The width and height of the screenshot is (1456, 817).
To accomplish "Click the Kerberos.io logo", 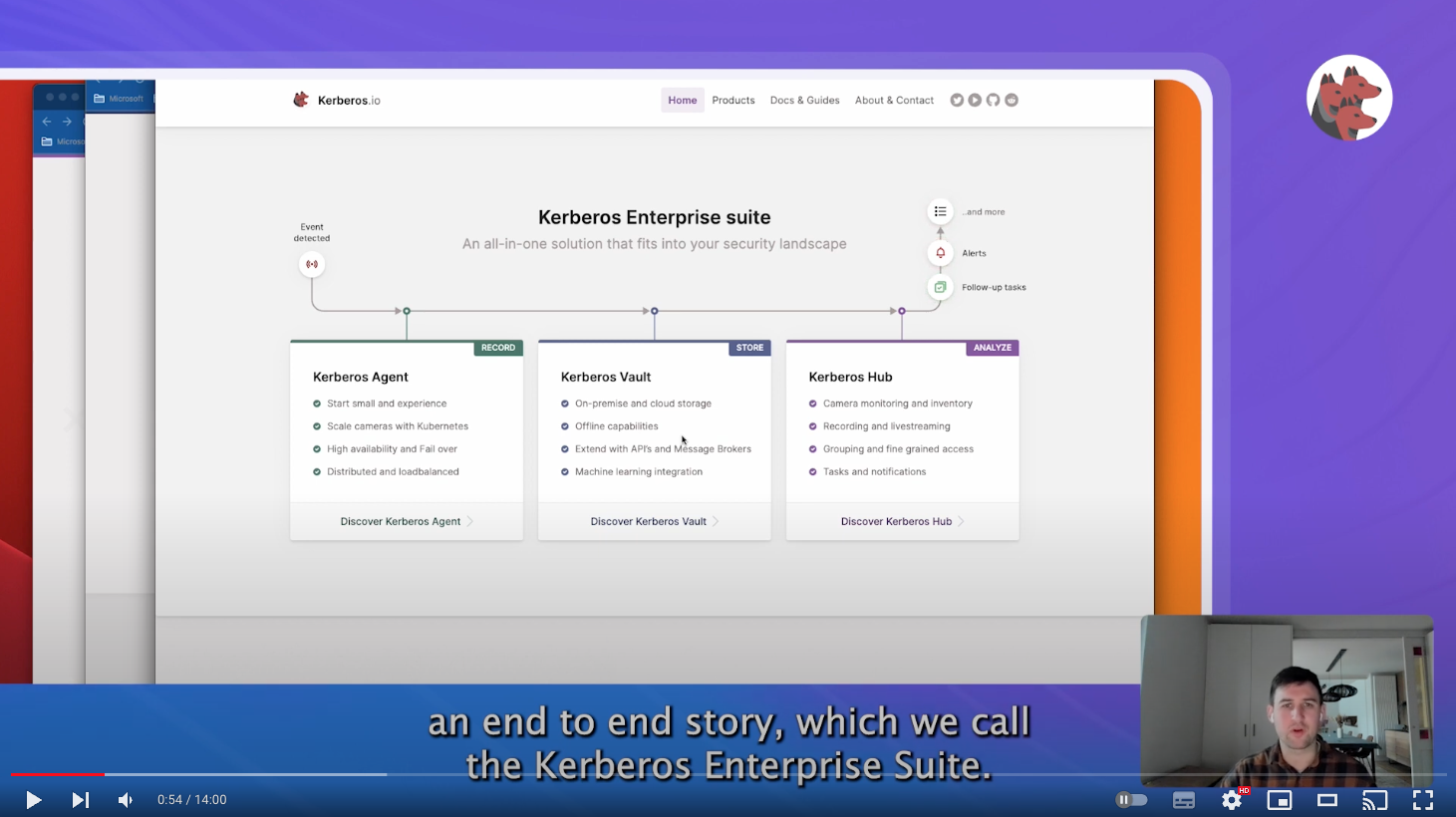I will [337, 100].
